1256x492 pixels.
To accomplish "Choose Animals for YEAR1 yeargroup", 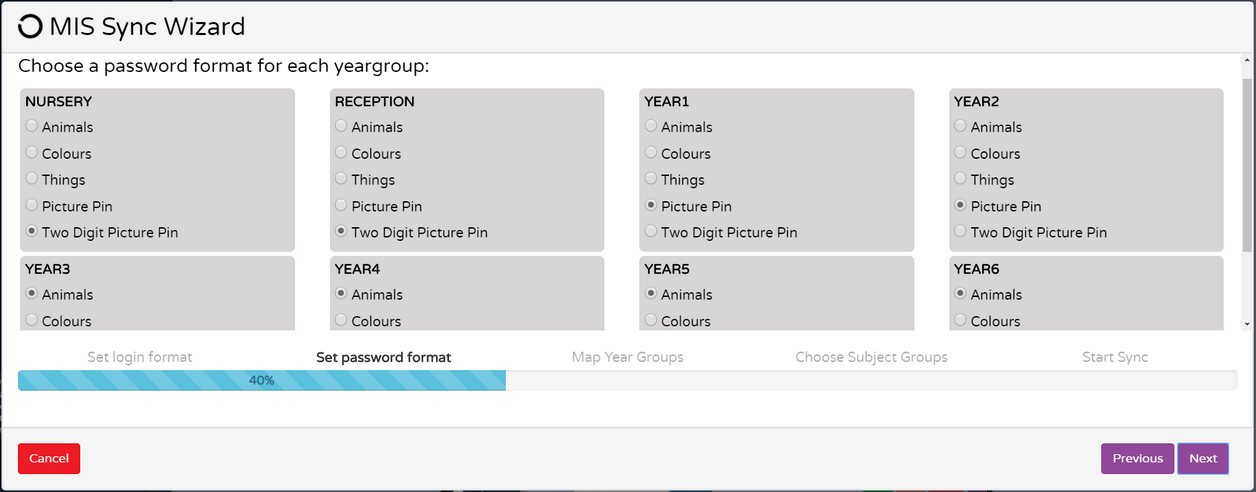I will (x=652, y=127).
